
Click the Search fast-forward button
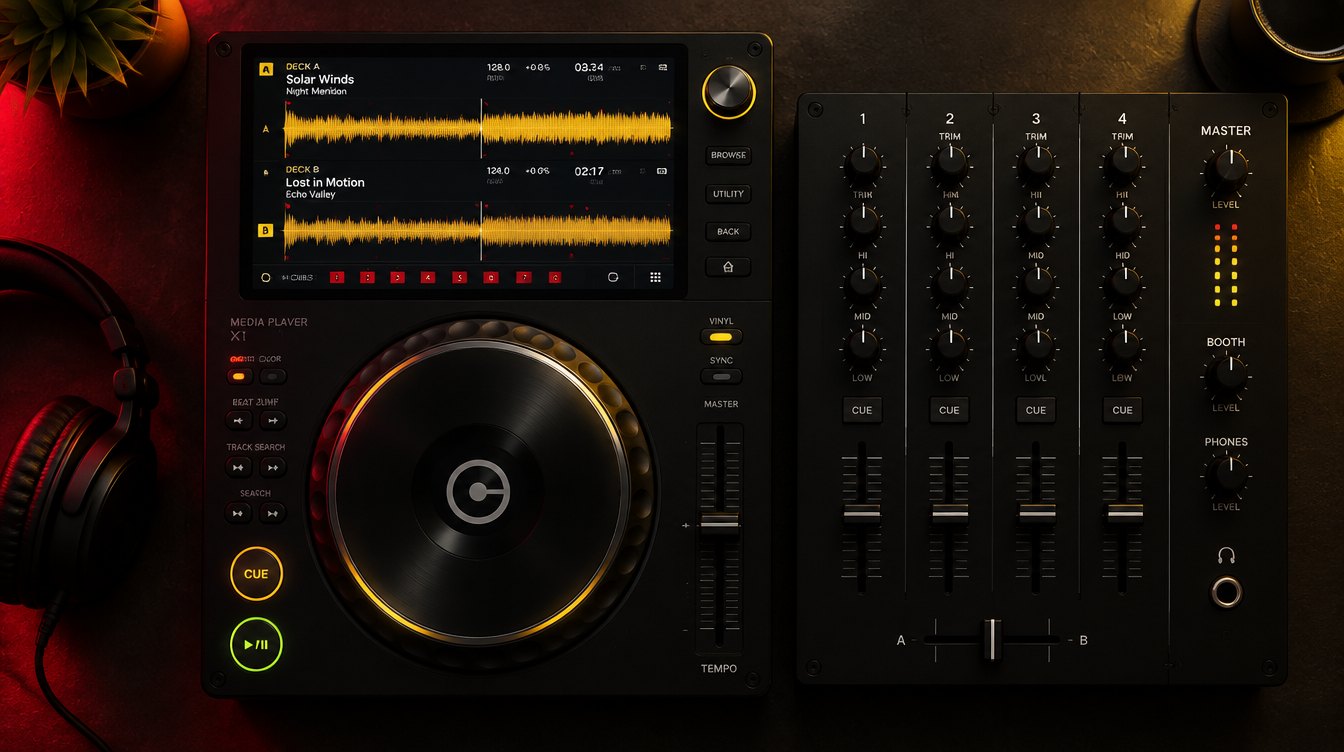coord(273,513)
